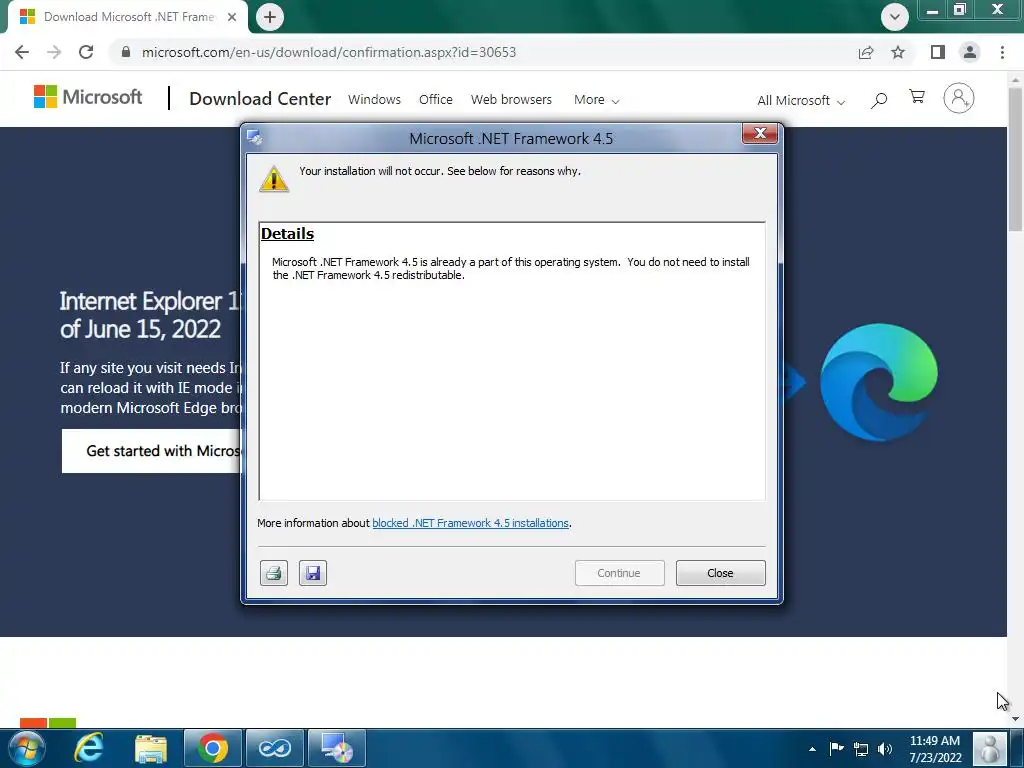
Task: Click the save (floppy disk) icon in dialog
Action: coord(313,573)
